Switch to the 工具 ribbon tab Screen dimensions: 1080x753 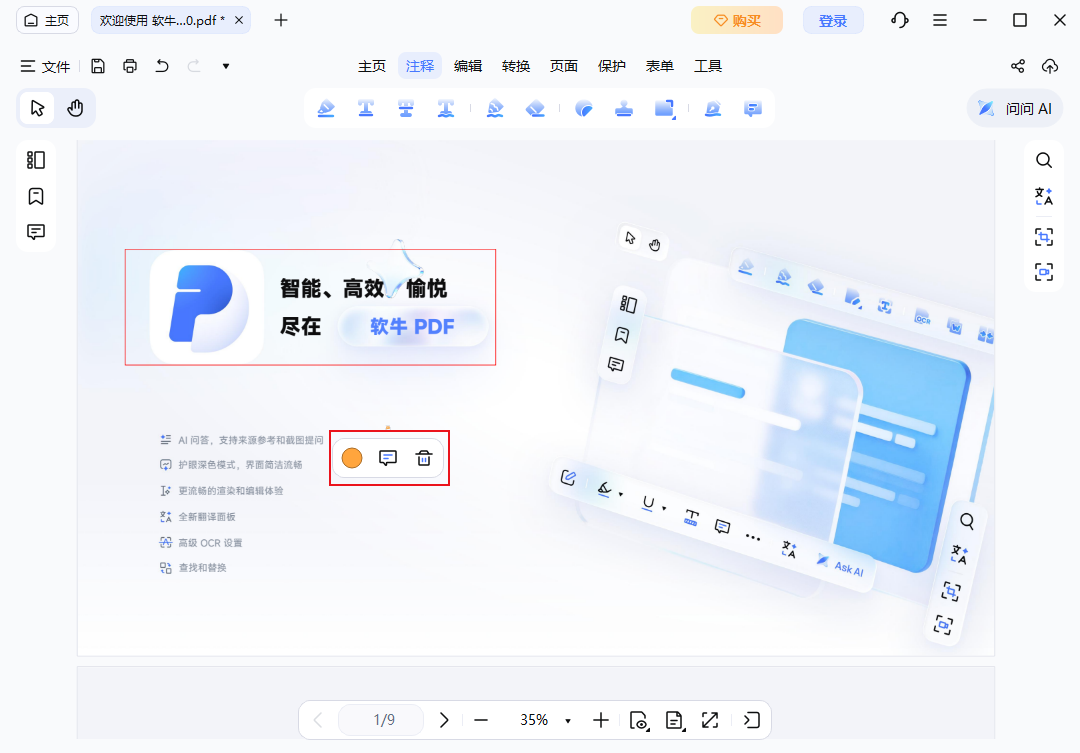(x=707, y=66)
